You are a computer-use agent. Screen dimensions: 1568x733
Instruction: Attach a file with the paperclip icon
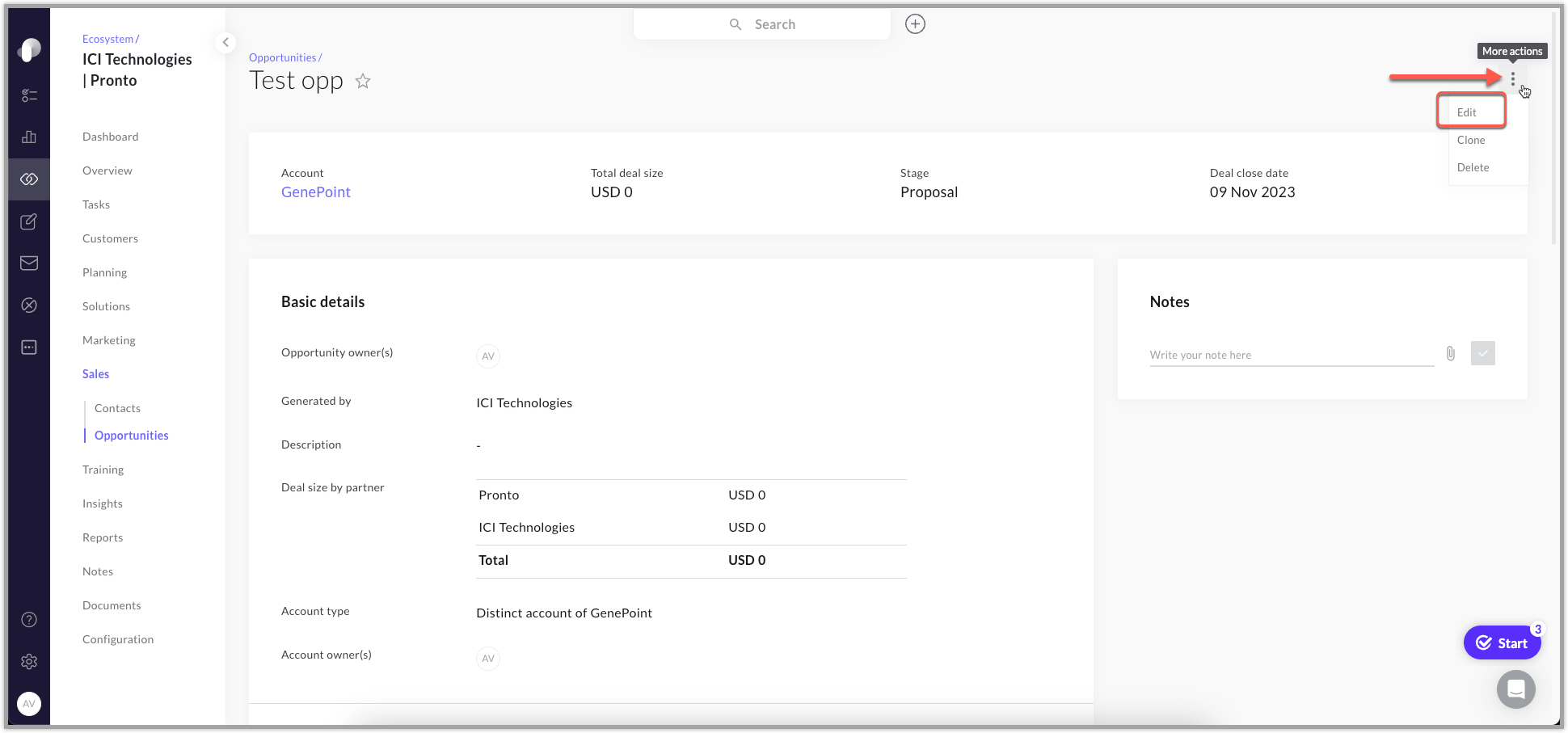[x=1451, y=354]
